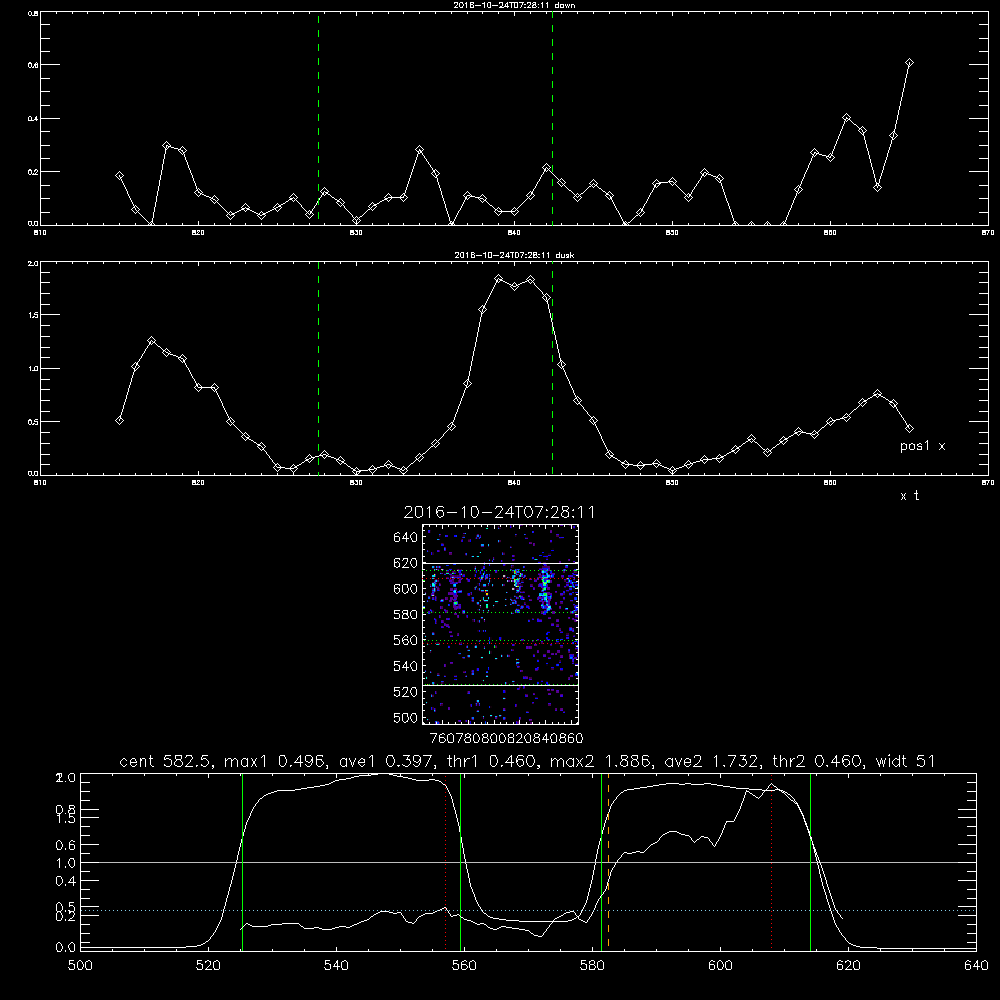Screen dimensions: 1000x1000
Task: Click the white horizontal line at 620 in the spectrogram
Action: pos(501,563)
